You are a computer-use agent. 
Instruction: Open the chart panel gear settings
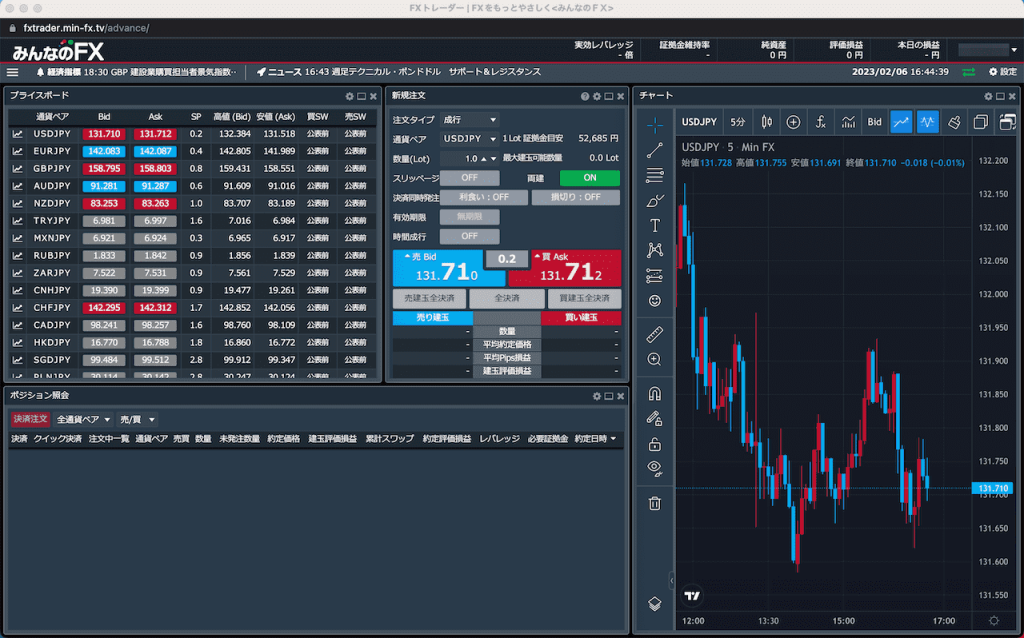point(988,96)
